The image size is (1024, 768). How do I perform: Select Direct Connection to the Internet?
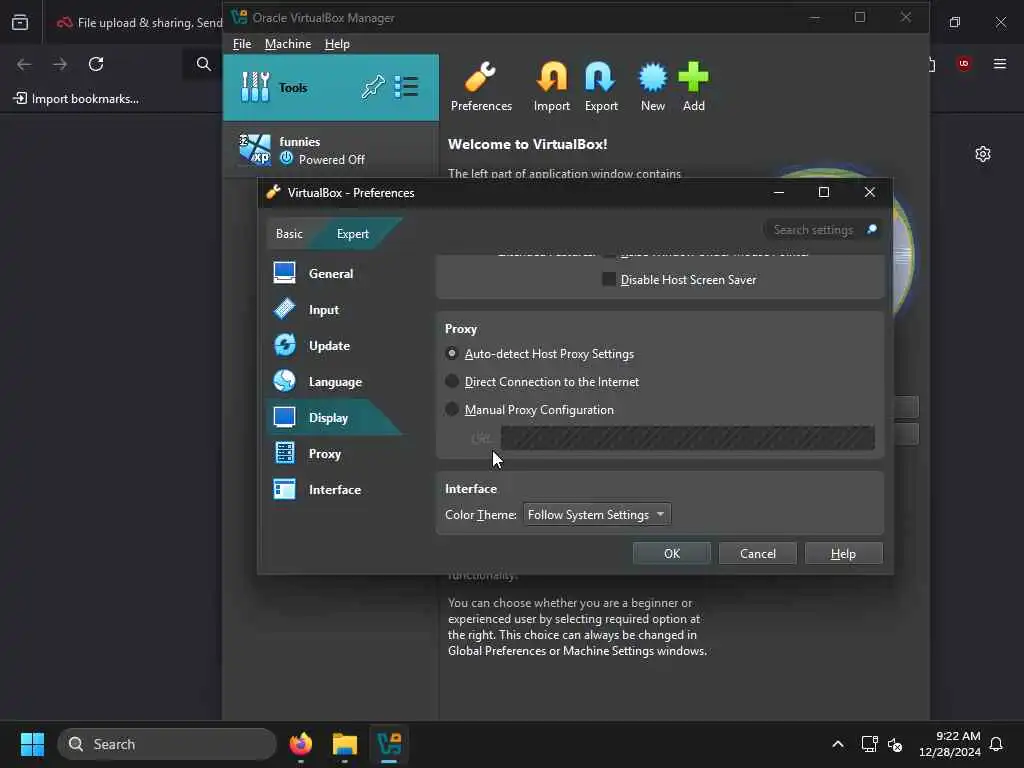tap(451, 381)
